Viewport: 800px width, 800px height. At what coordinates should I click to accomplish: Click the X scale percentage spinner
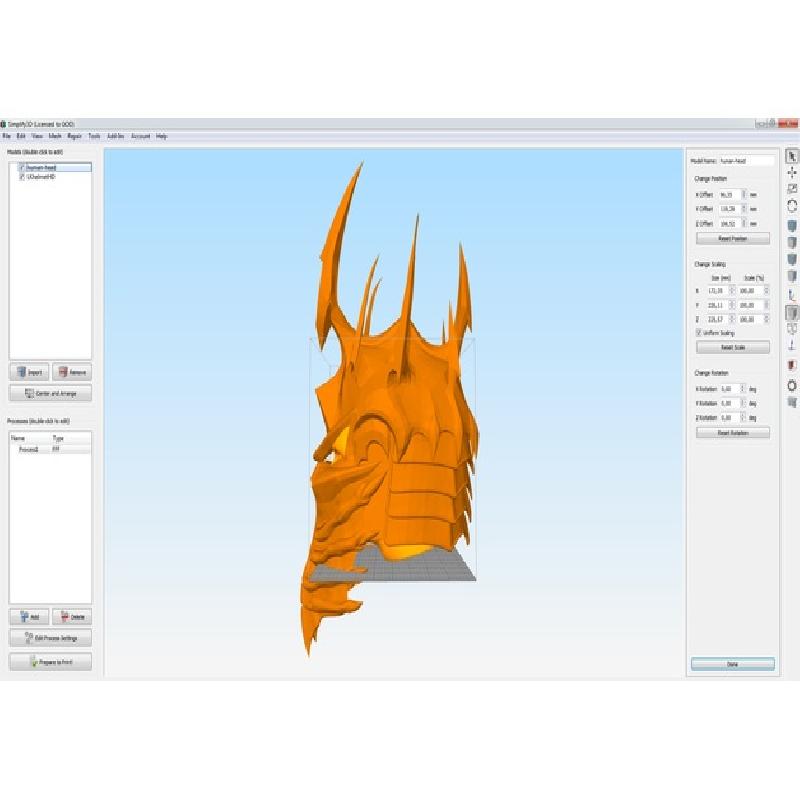pos(766,290)
